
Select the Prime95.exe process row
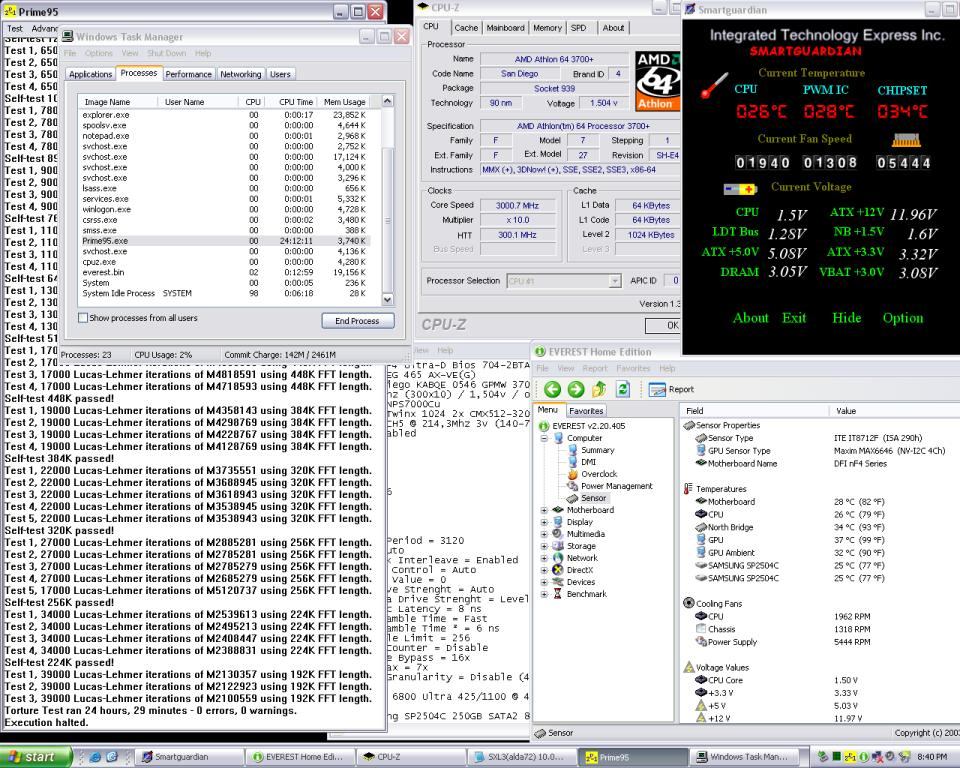coord(225,241)
